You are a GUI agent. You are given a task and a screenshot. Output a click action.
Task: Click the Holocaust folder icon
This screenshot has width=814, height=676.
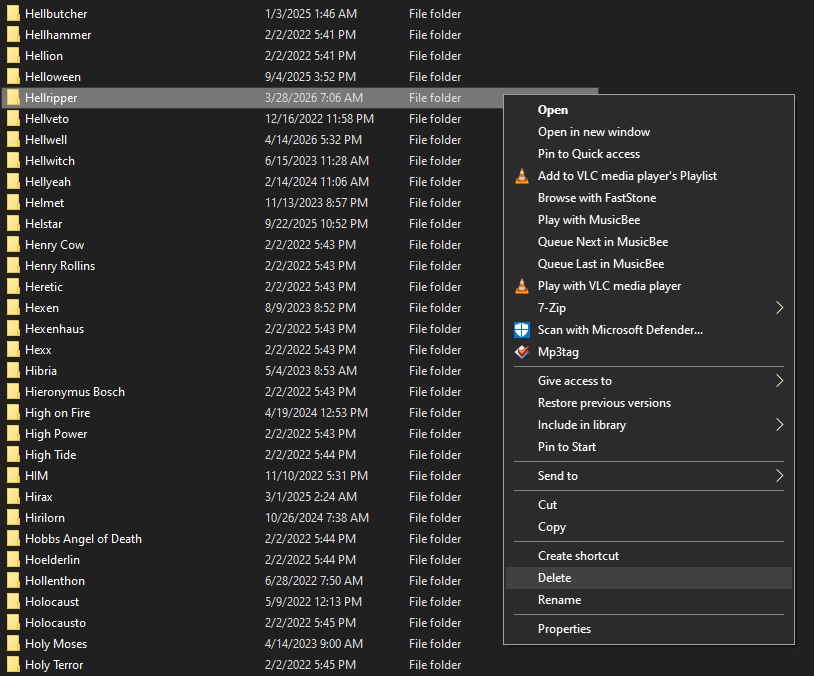13,602
